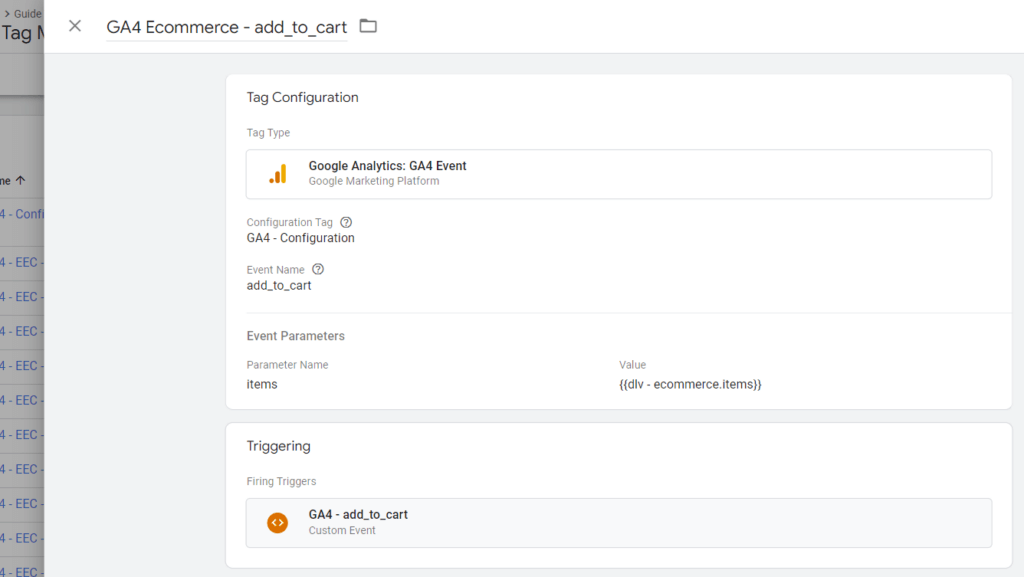Image resolution: width=1024 pixels, height=577 pixels.
Task: Open the folder icon beside the tag name
Action: point(368,26)
